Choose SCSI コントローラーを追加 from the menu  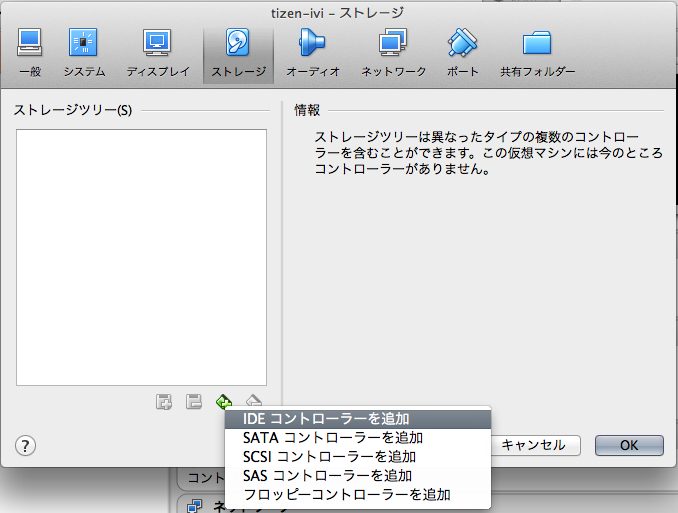(x=358, y=457)
